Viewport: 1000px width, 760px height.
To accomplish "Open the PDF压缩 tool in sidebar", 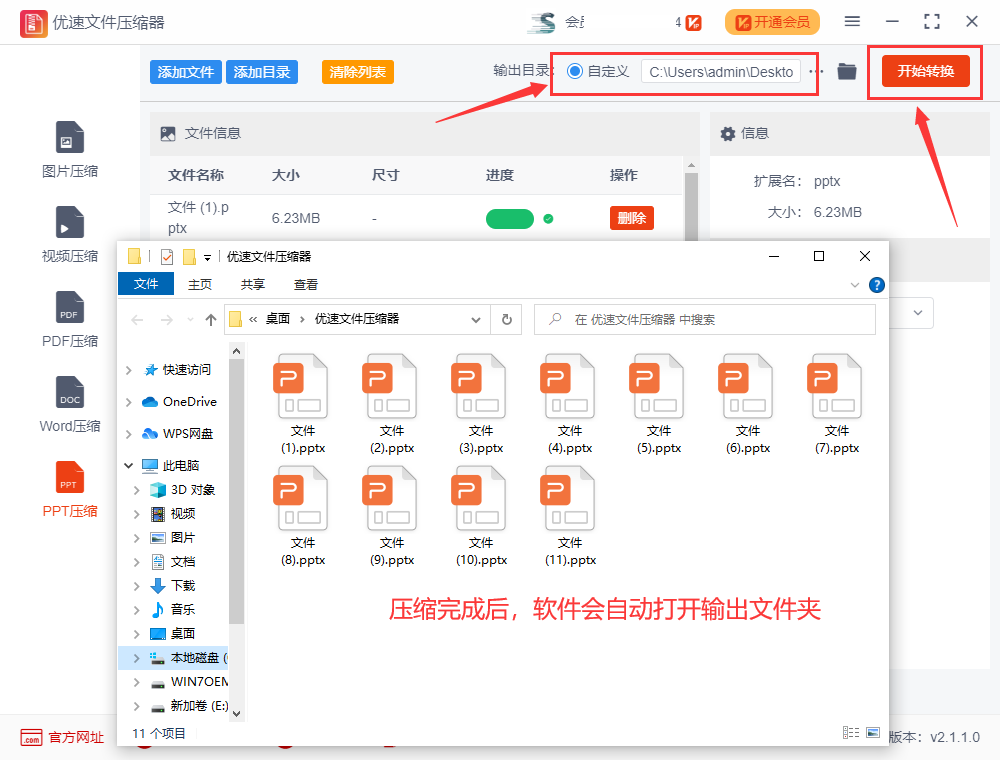I will pos(70,319).
